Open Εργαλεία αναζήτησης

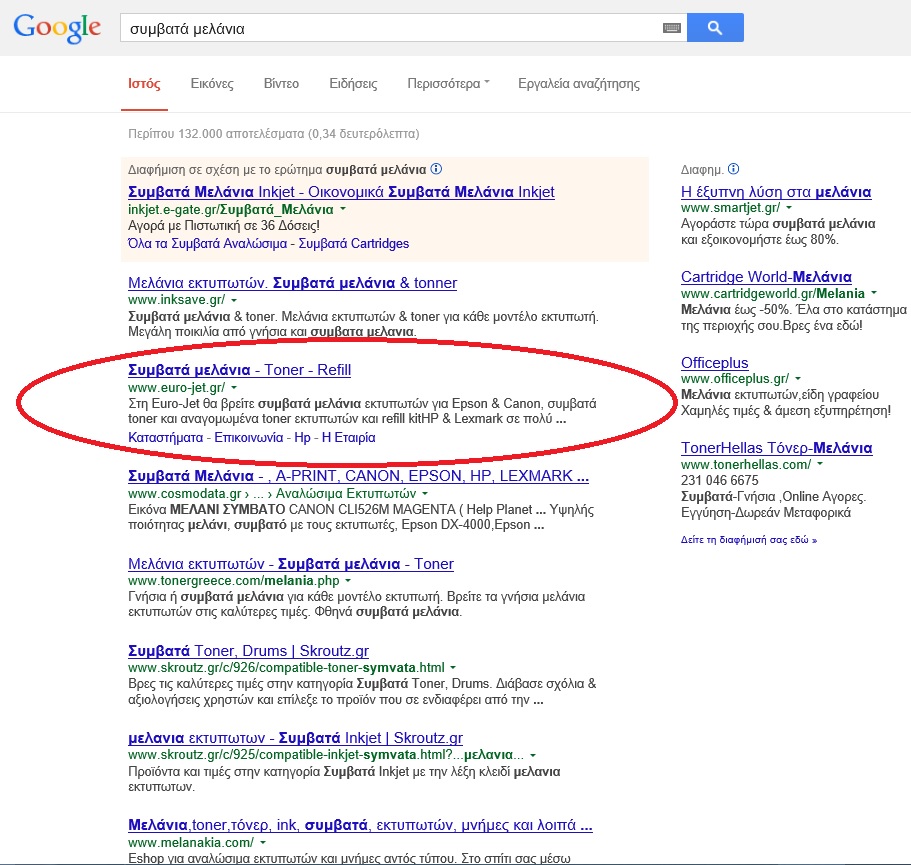579,84
